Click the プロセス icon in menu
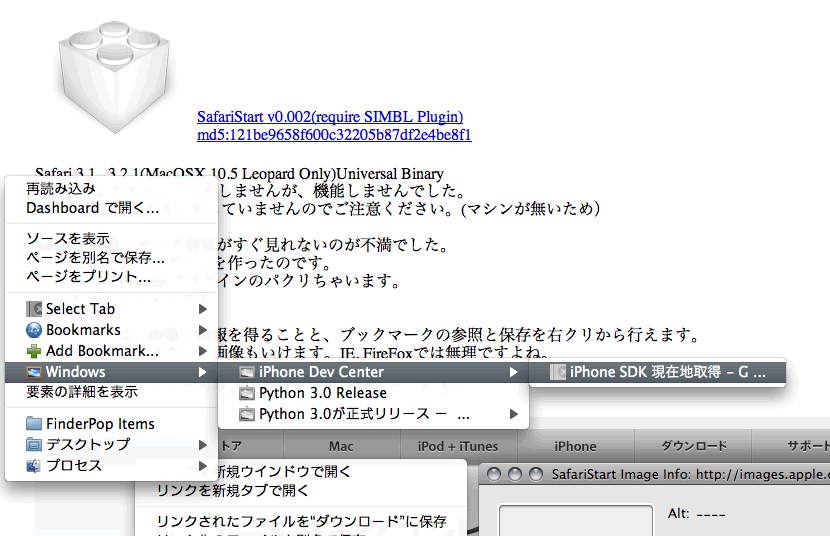 [34, 466]
